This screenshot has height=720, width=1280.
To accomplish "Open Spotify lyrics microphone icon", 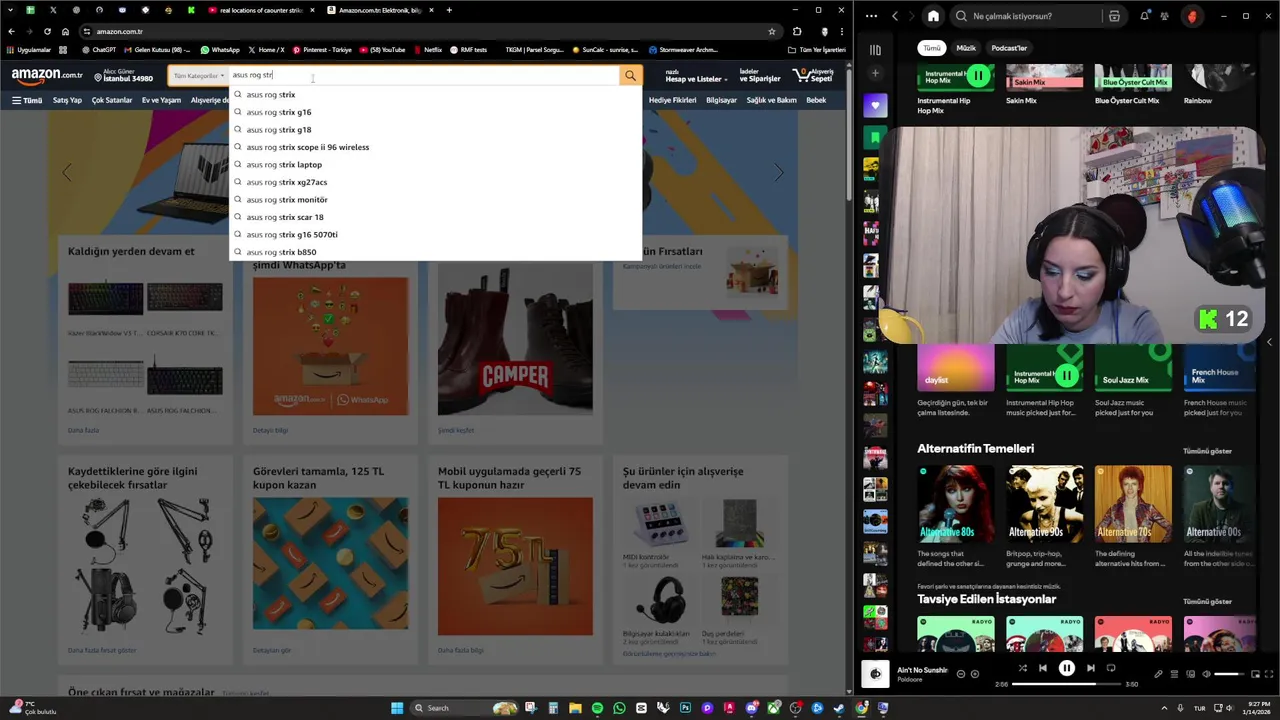I will click(1158, 674).
